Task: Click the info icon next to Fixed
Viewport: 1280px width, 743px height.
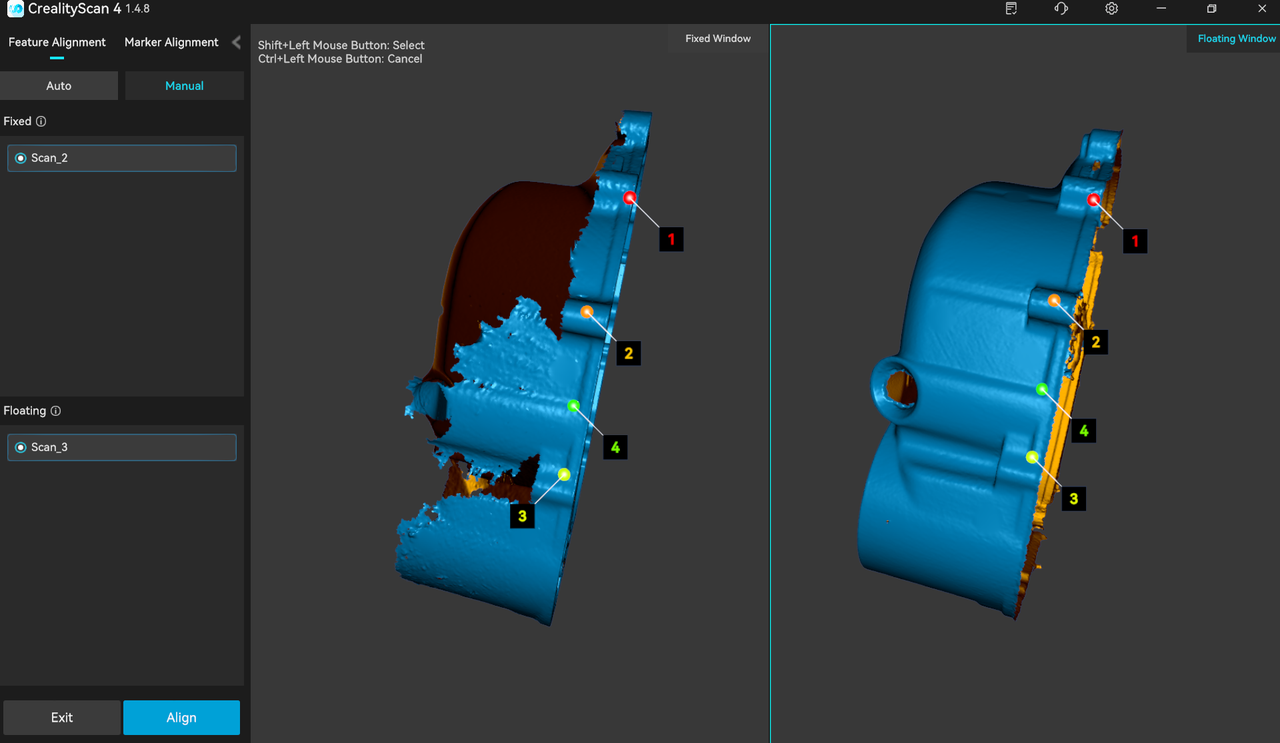Action: click(x=41, y=122)
